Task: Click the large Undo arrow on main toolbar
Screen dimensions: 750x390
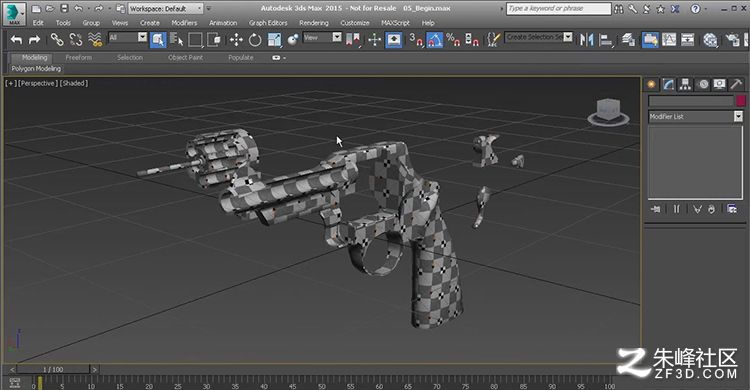Action: [x=17, y=40]
